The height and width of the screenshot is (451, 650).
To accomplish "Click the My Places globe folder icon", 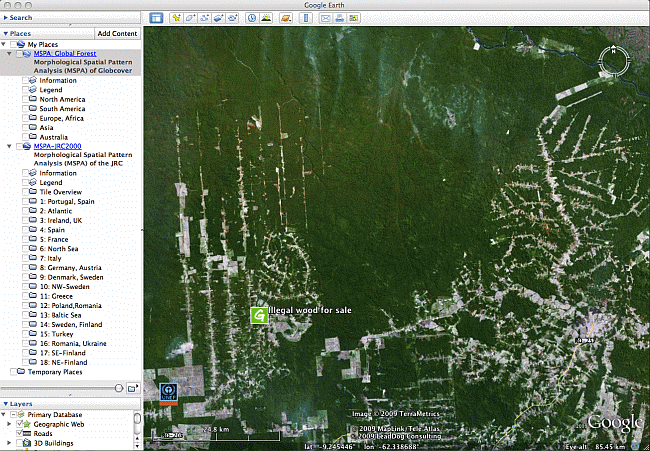I will [x=21, y=44].
